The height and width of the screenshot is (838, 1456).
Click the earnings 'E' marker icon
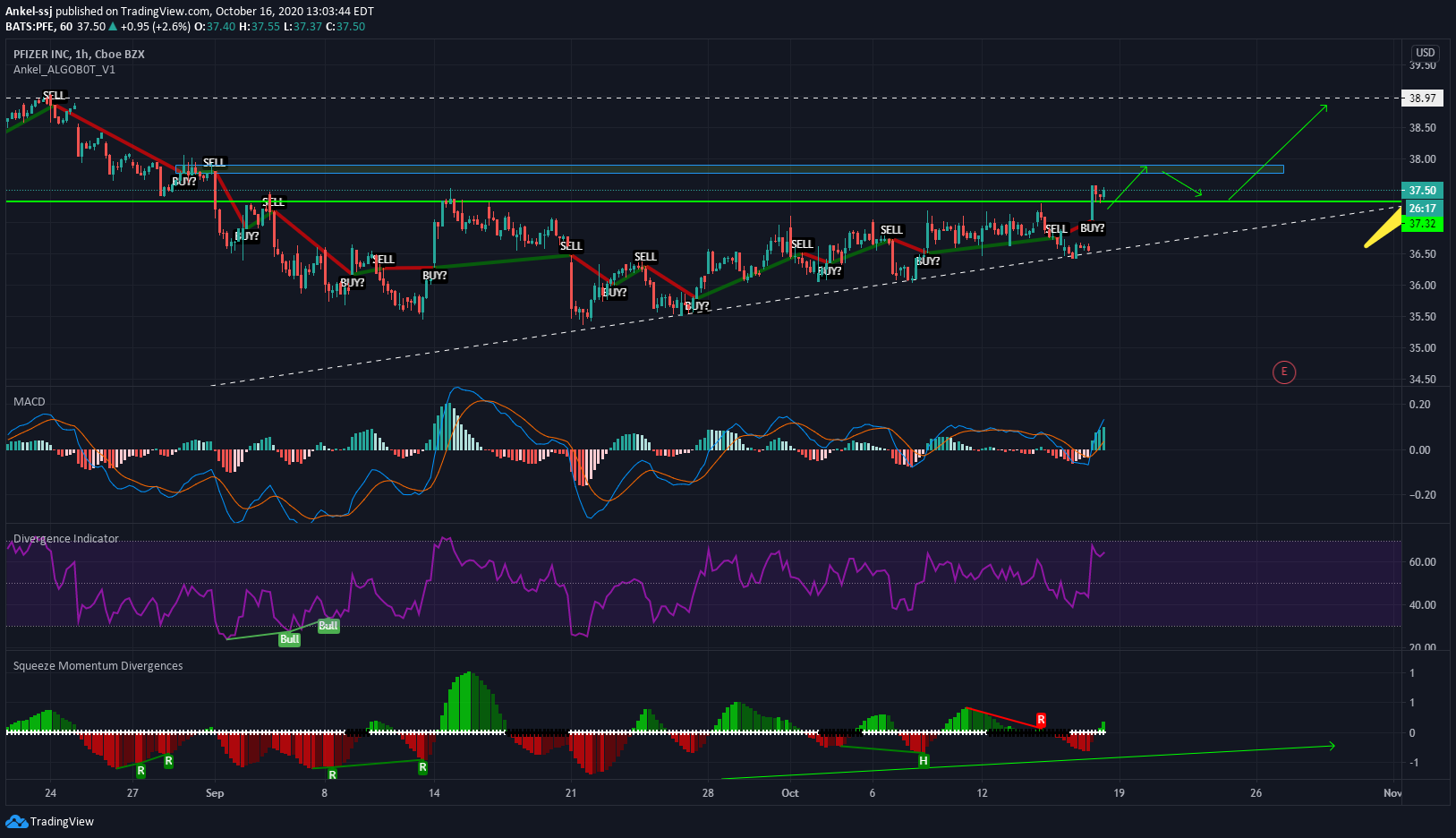point(1284,372)
